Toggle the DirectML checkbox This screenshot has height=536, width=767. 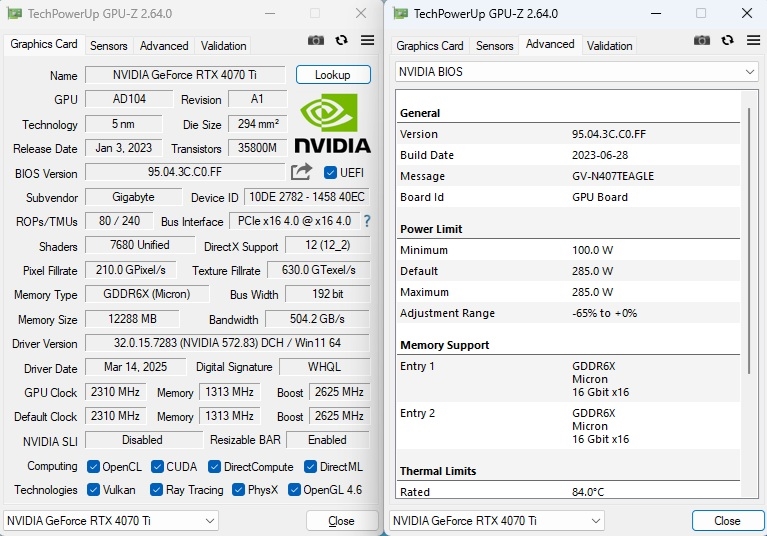coord(310,467)
